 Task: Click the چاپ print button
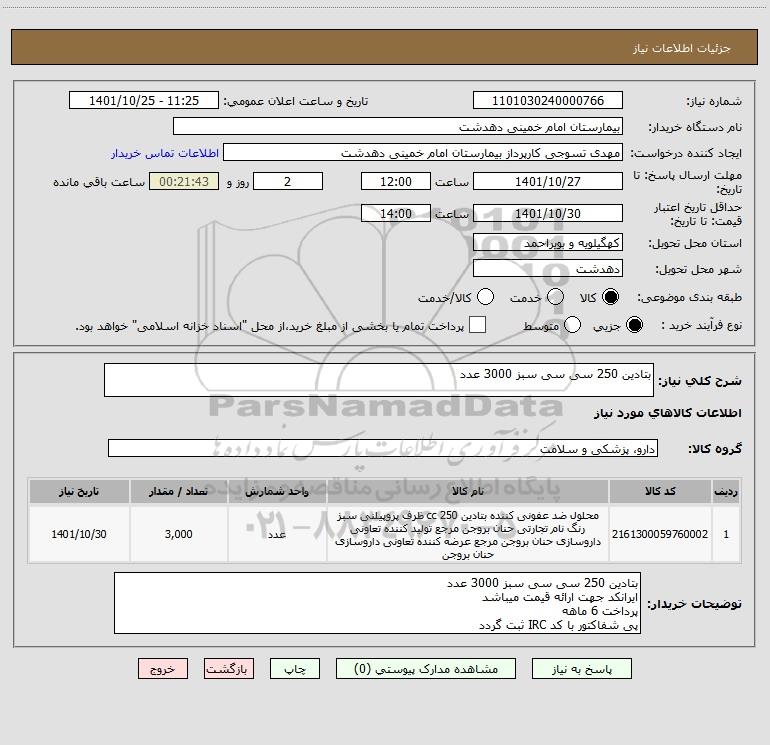[x=295, y=669]
